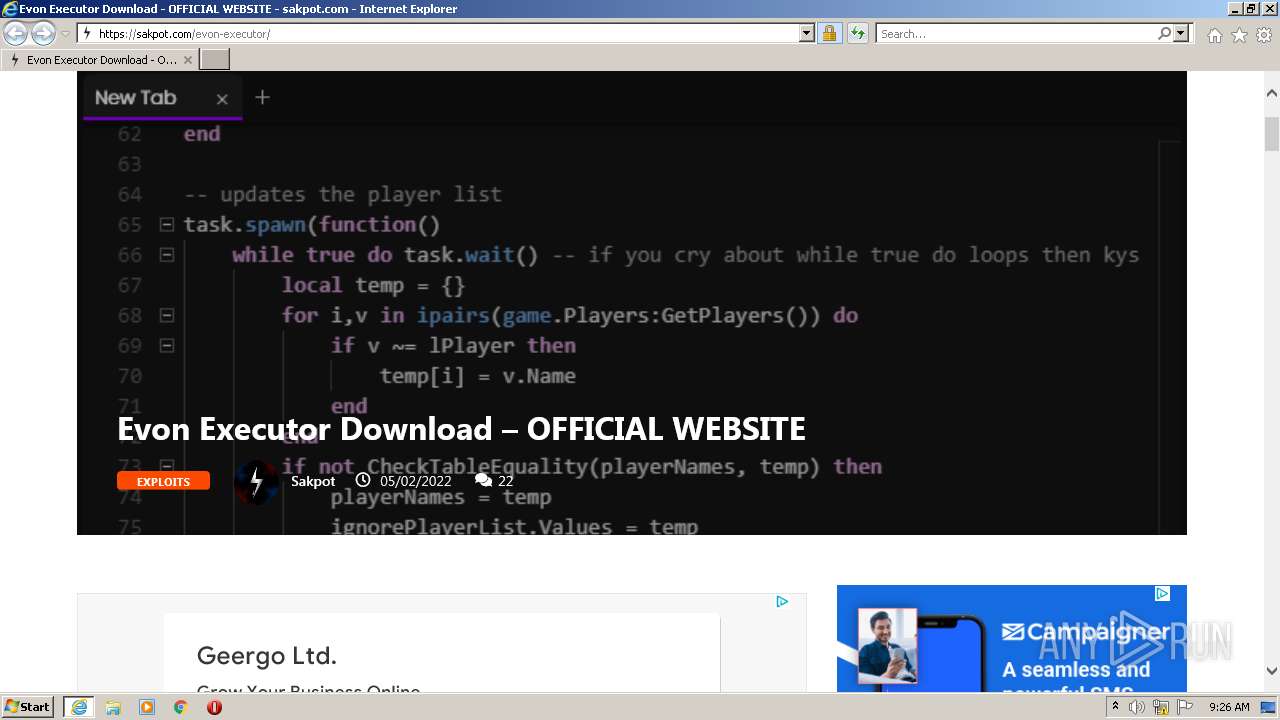Click the address bar URL field
The height and width of the screenshot is (720, 1280).
click(438, 34)
